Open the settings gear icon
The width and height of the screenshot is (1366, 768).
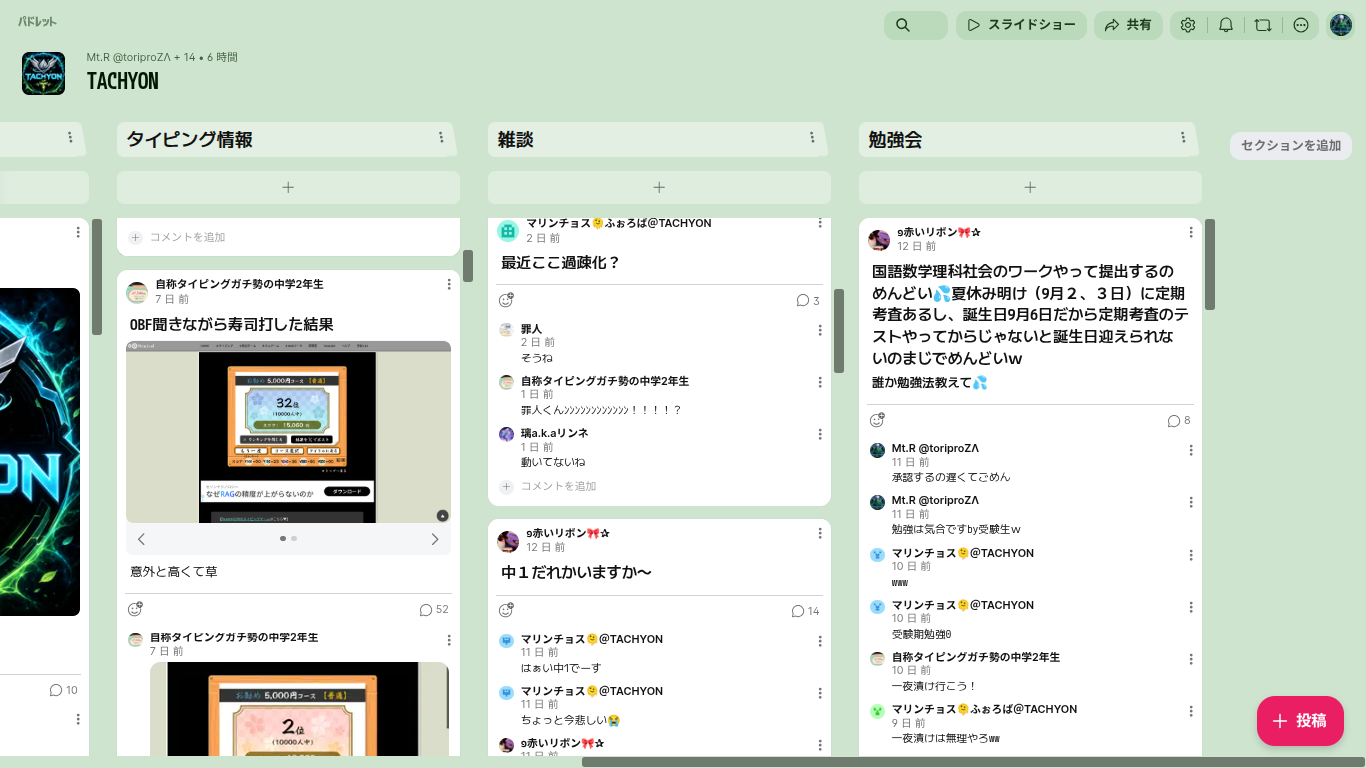pos(1188,25)
